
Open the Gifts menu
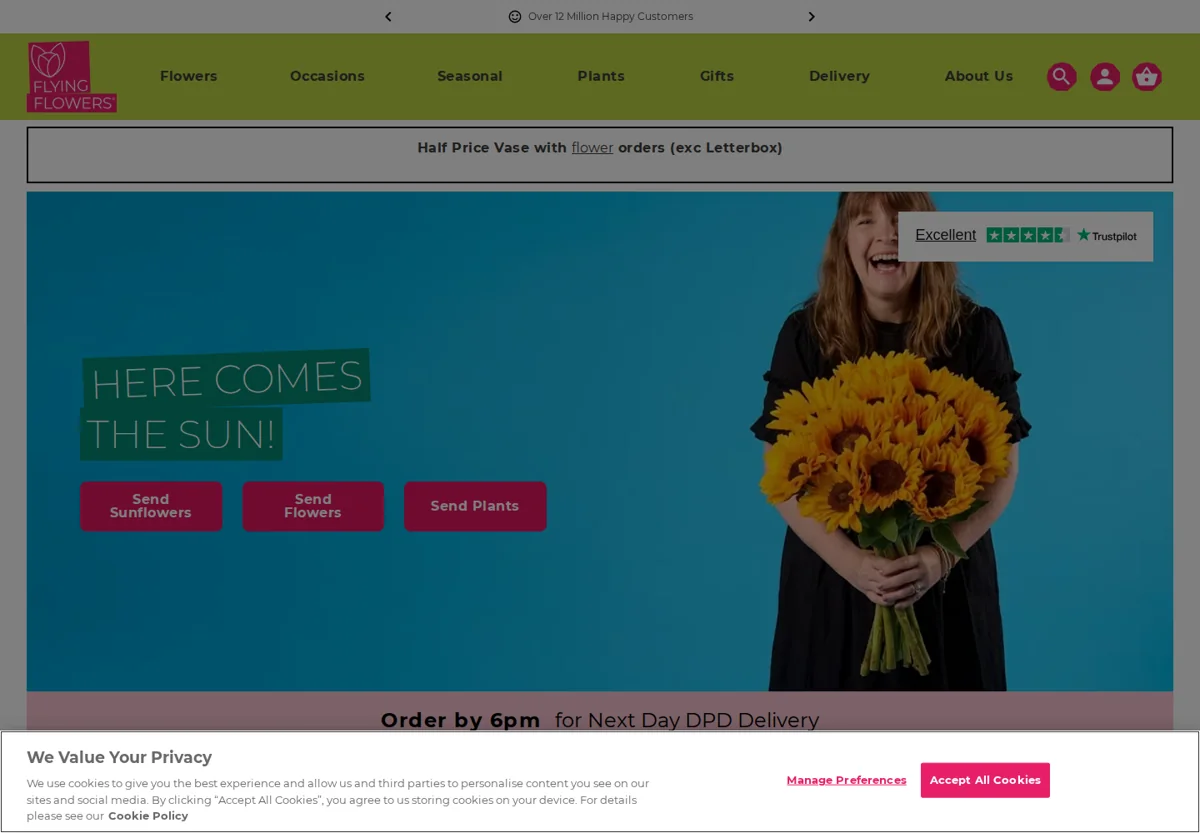point(717,76)
